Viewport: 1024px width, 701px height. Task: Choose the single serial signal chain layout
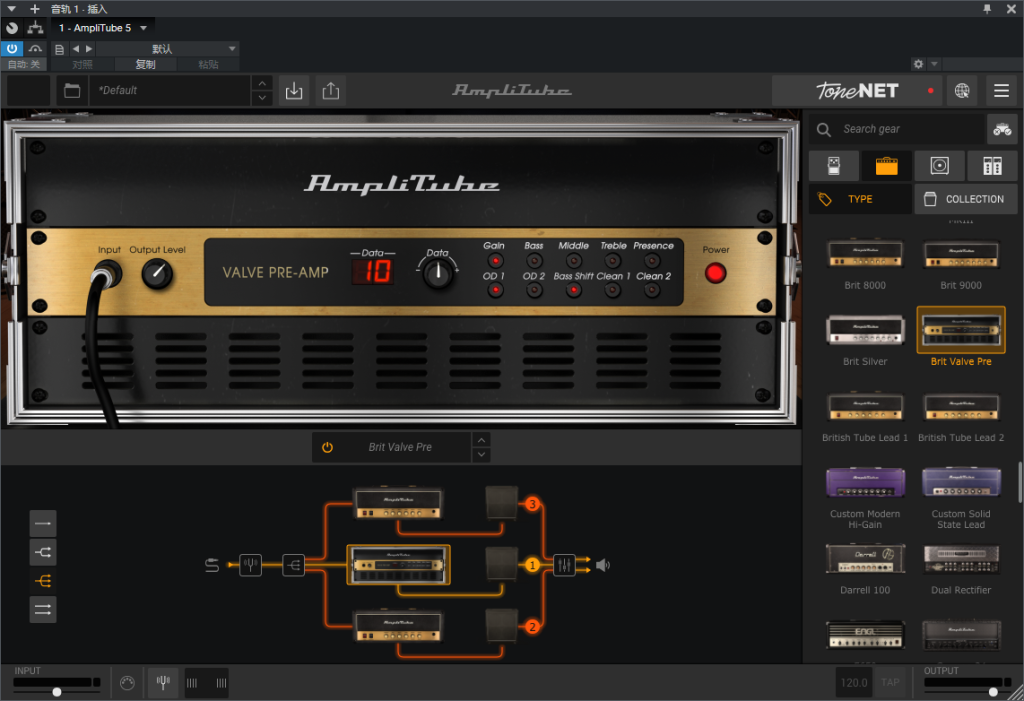43,524
